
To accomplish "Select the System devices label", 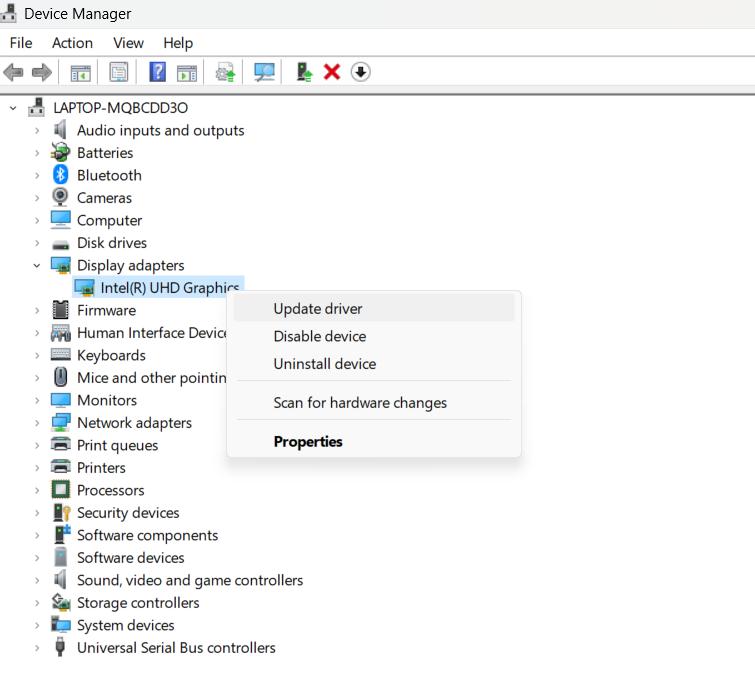I will point(126,625).
